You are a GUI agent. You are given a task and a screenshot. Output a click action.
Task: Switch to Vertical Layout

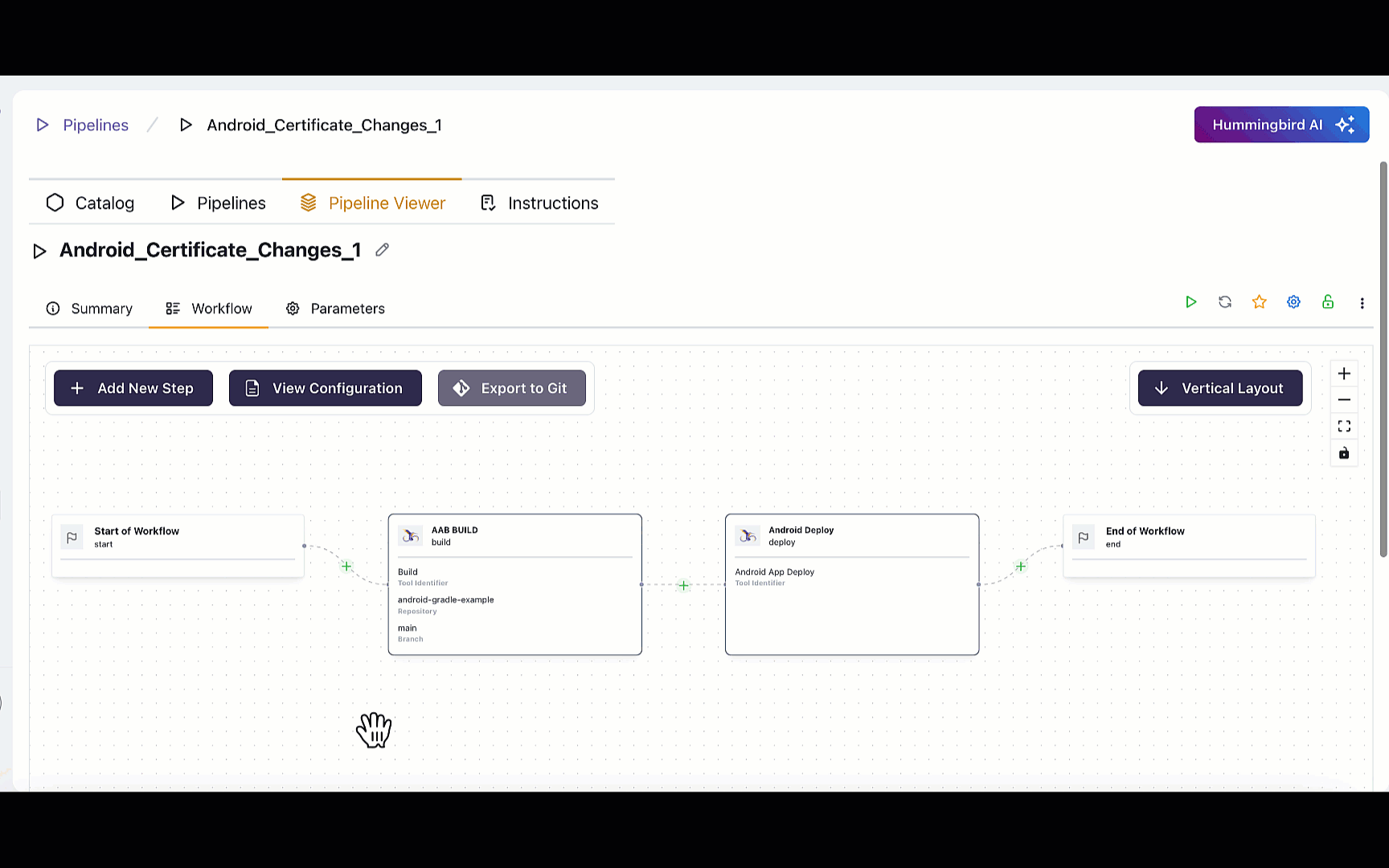pyautogui.click(x=1219, y=388)
